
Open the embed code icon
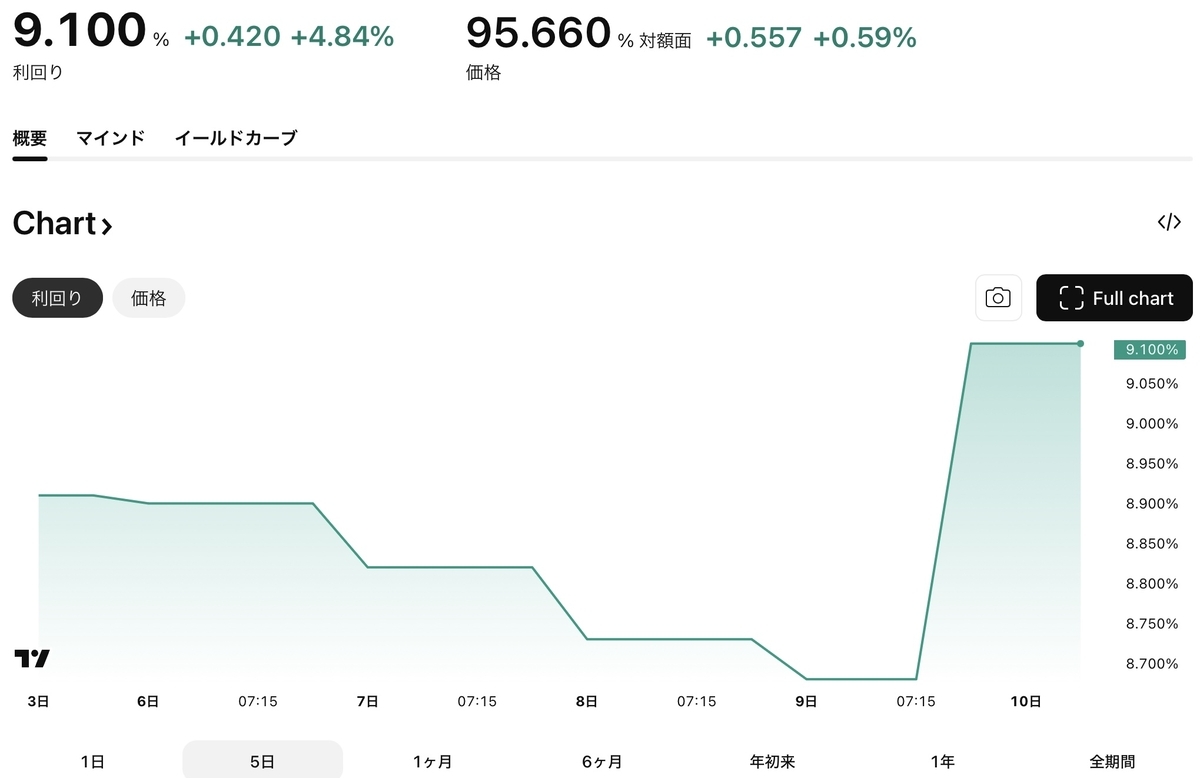(1169, 222)
